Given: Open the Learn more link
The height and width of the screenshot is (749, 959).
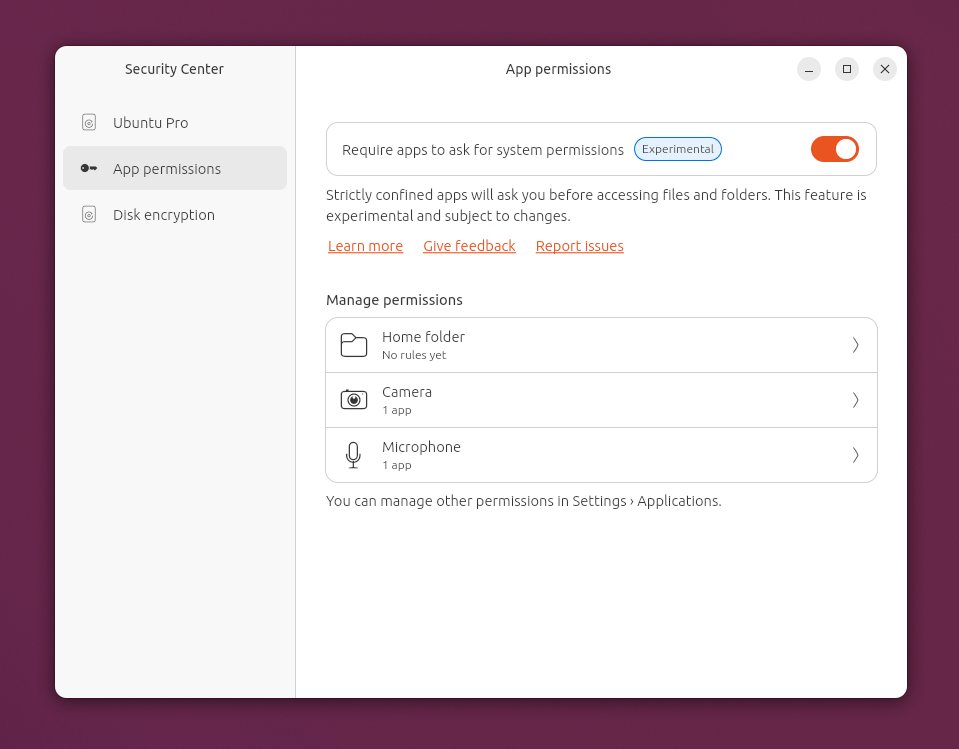Looking at the screenshot, I should tap(365, 246).
